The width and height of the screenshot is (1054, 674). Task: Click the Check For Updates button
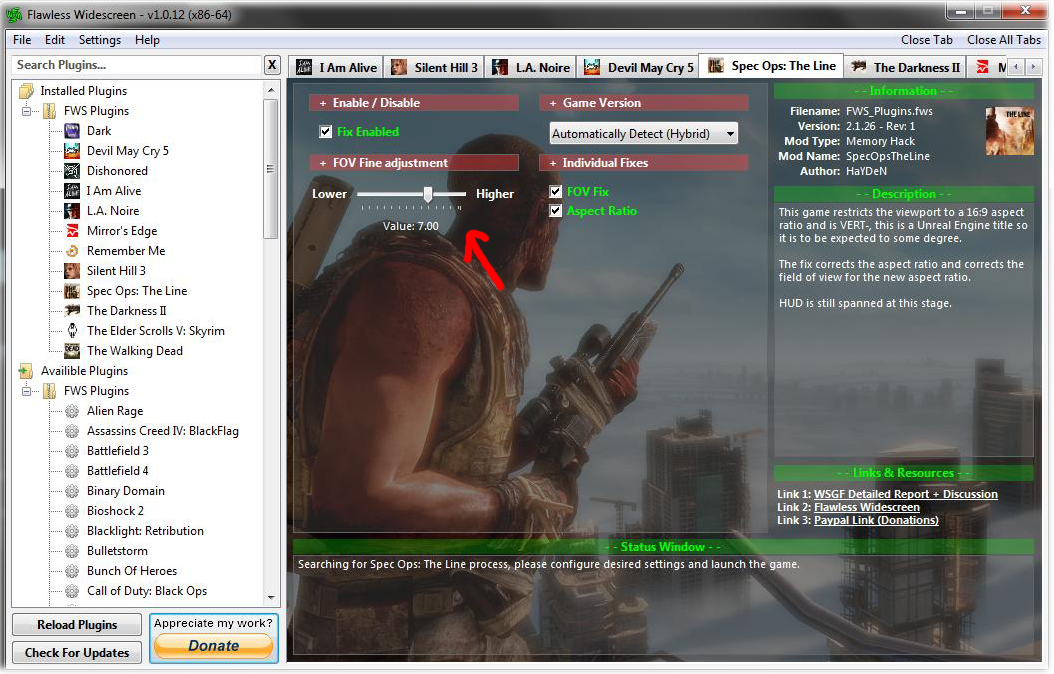point(77,652)
